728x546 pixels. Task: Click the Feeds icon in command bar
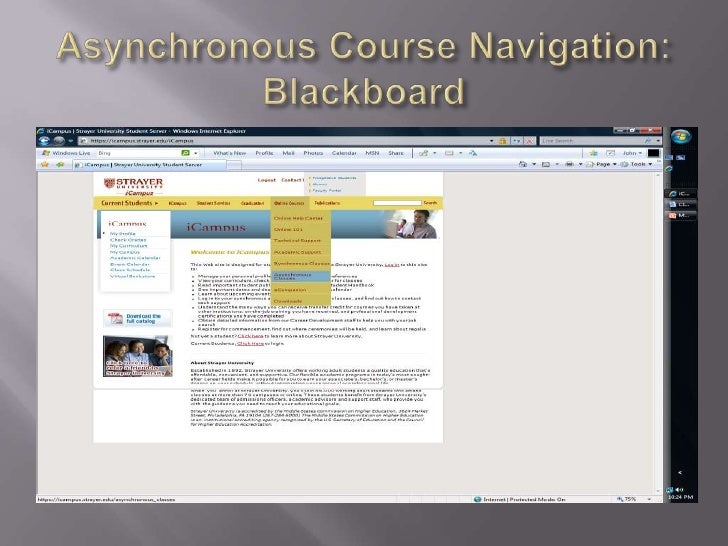point(546,164)
